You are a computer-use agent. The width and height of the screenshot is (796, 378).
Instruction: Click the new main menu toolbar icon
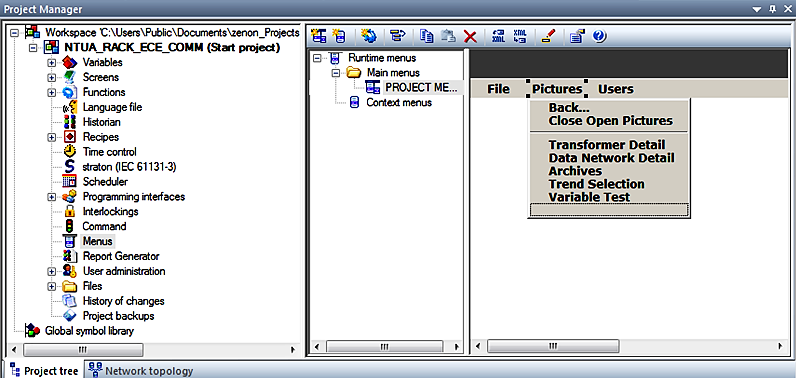[x=319, y=36]
